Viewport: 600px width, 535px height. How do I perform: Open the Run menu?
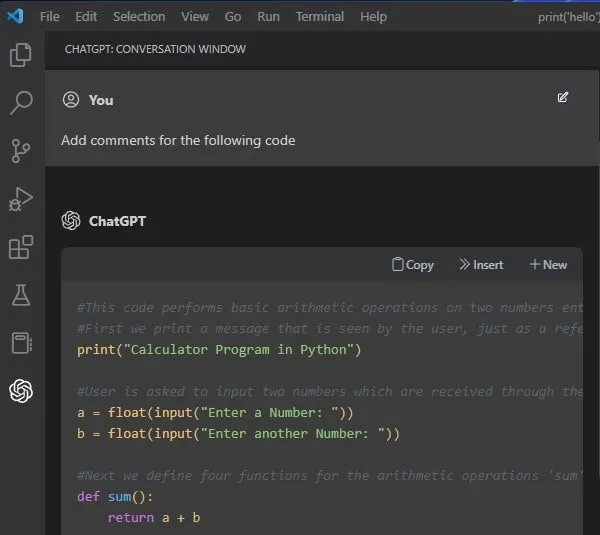pyautogui.click(x=268, y=16)
